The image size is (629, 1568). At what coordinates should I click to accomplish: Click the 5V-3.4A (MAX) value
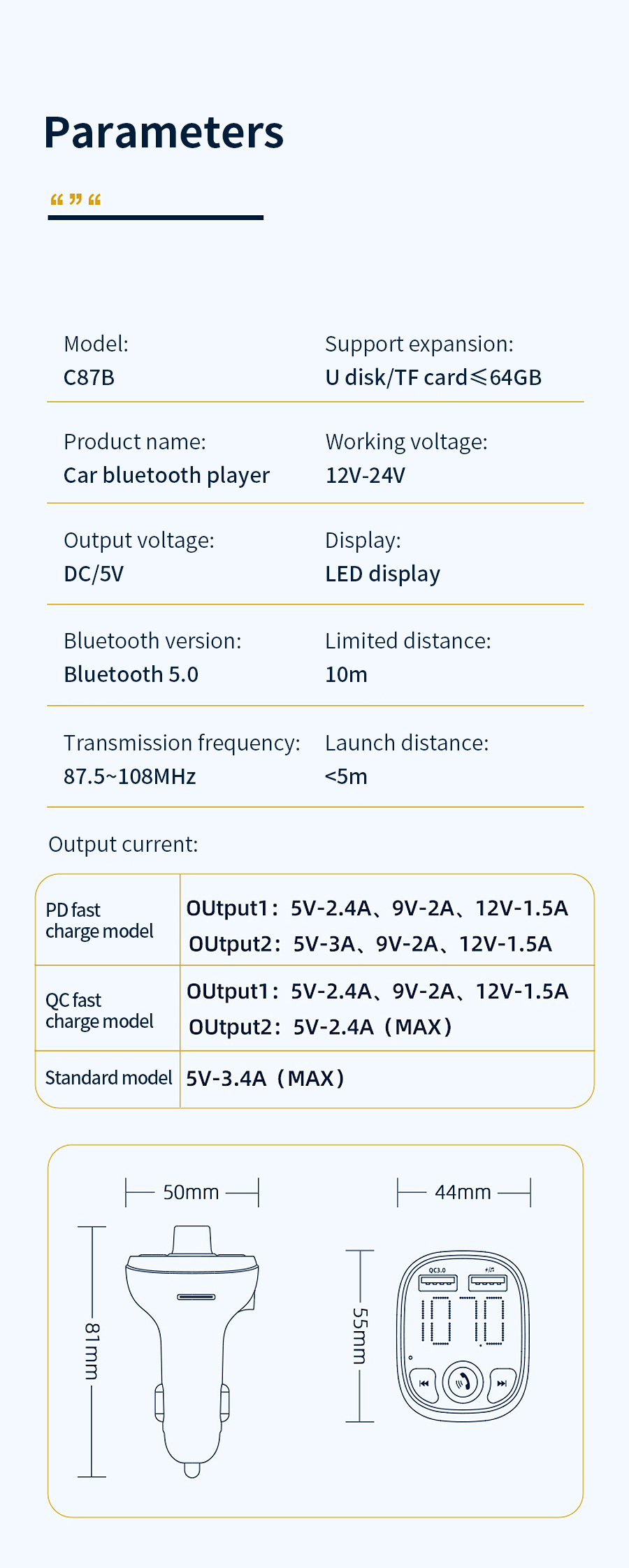pos(266,1078)
